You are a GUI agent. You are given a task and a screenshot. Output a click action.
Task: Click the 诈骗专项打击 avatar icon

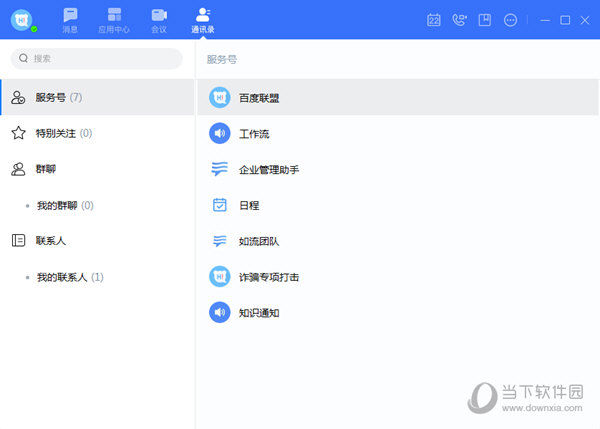tap(220, 276)
